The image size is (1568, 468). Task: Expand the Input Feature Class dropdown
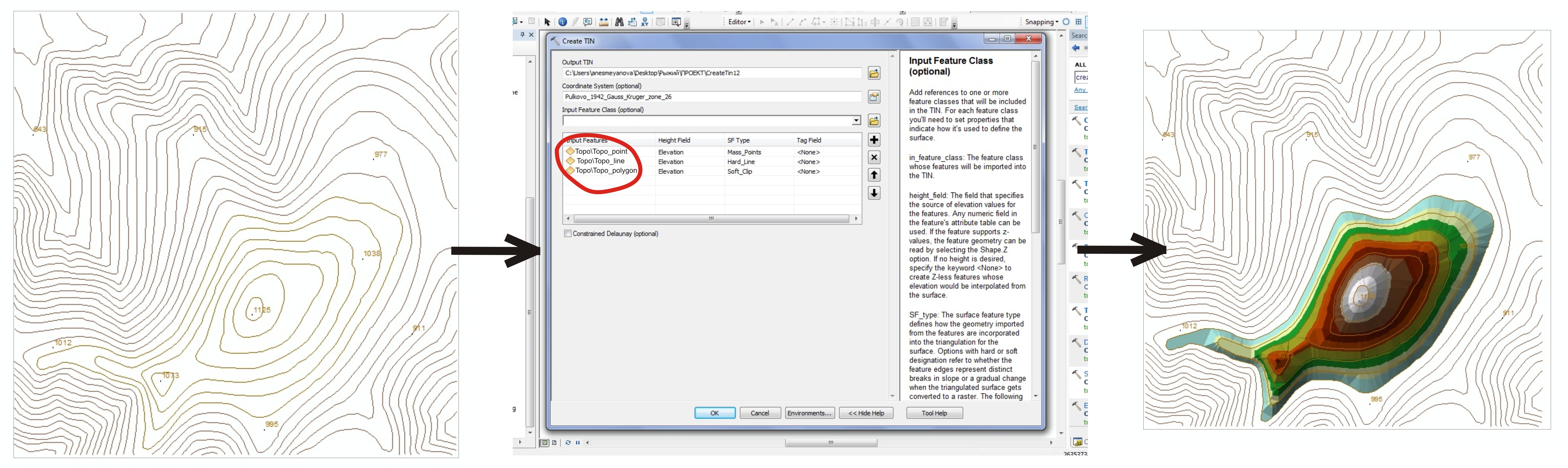(856, 121)
